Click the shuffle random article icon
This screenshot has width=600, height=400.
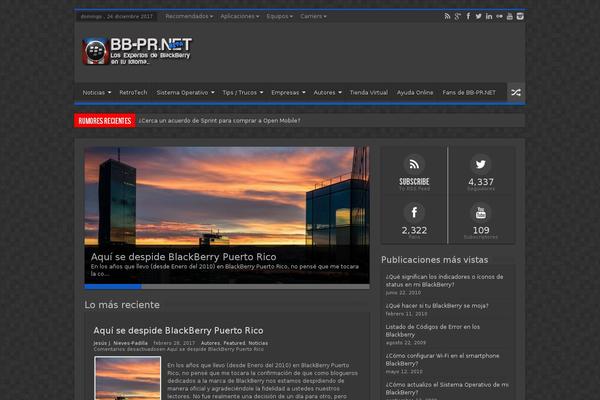[x=516, y=92]
